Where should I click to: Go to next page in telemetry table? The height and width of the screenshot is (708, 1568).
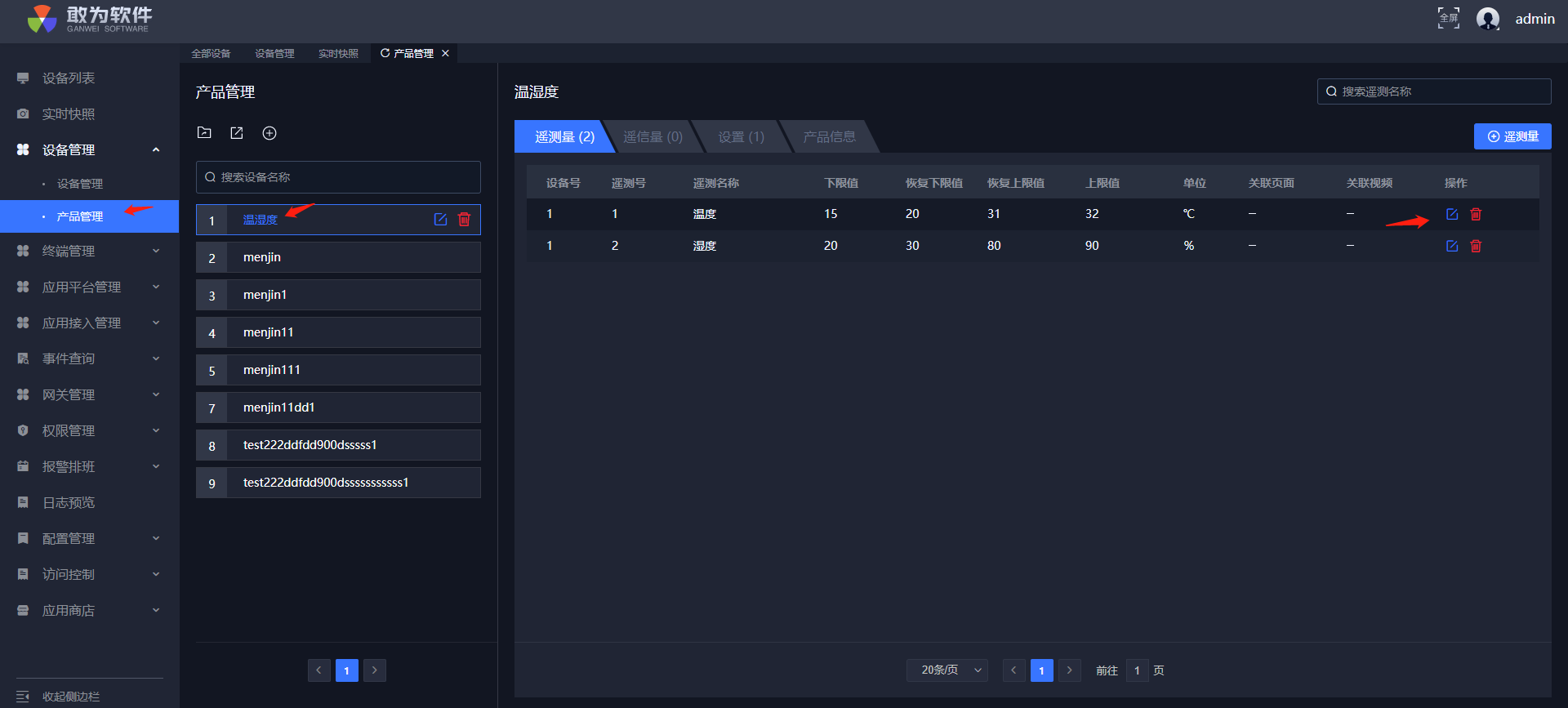1070,670
